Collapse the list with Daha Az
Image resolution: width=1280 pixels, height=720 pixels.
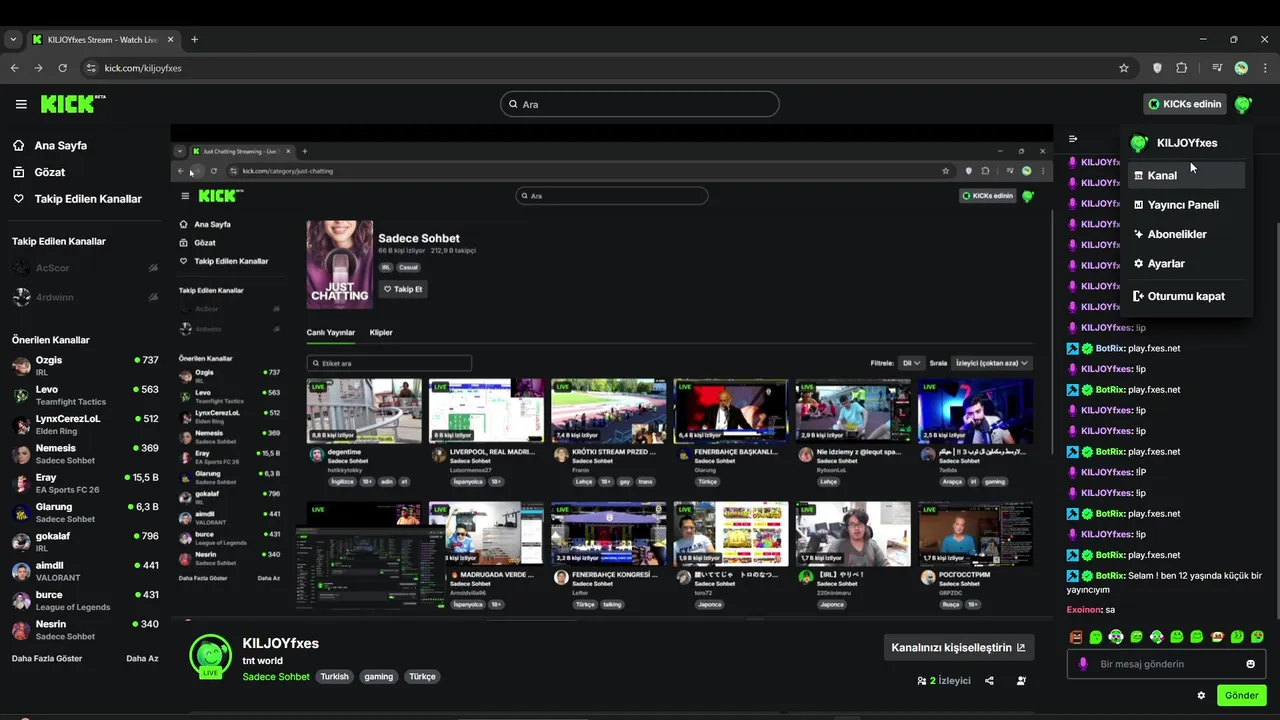coord(142,659)
